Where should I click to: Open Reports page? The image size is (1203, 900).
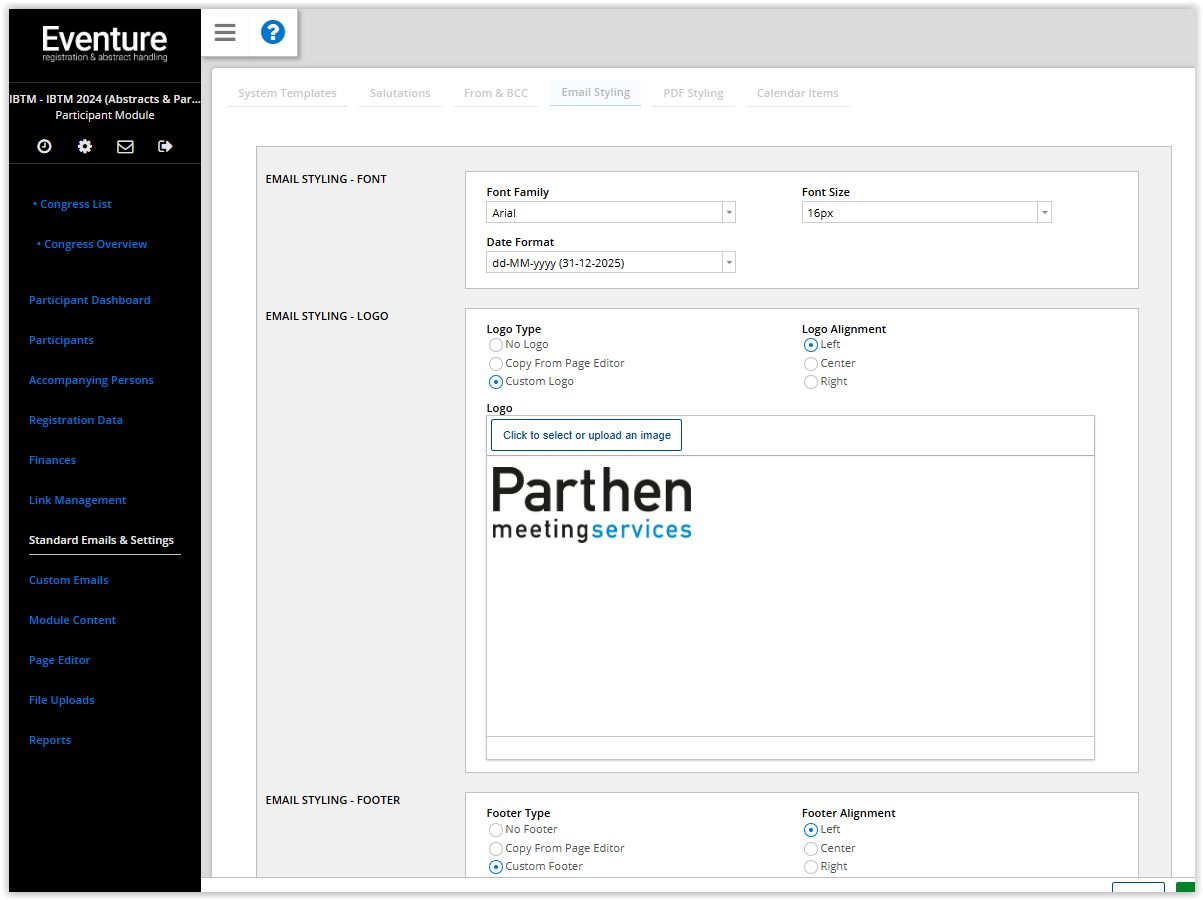click(50, 740)
